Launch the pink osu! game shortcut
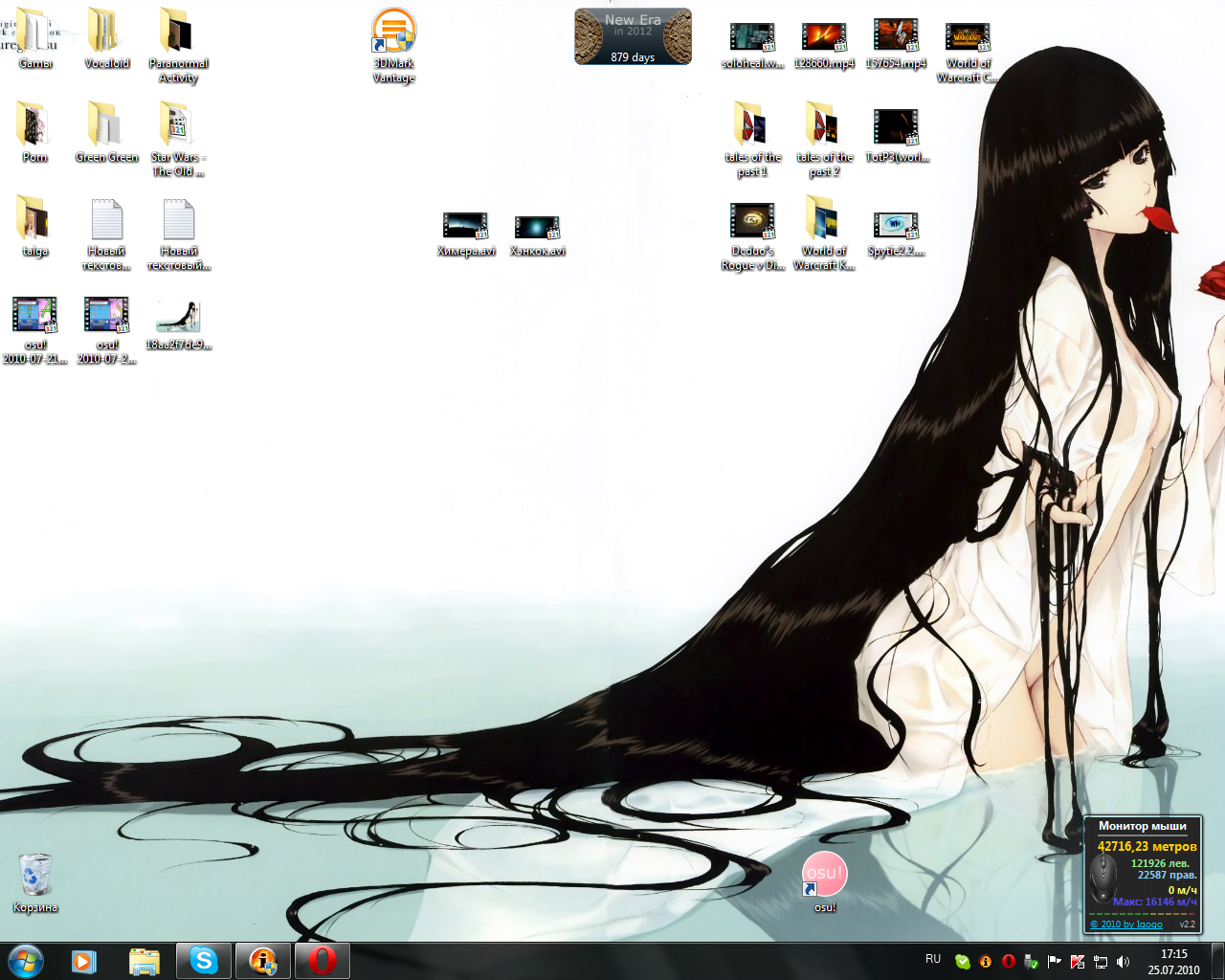The image size is (1225, 980). click(x=824, y=875)
